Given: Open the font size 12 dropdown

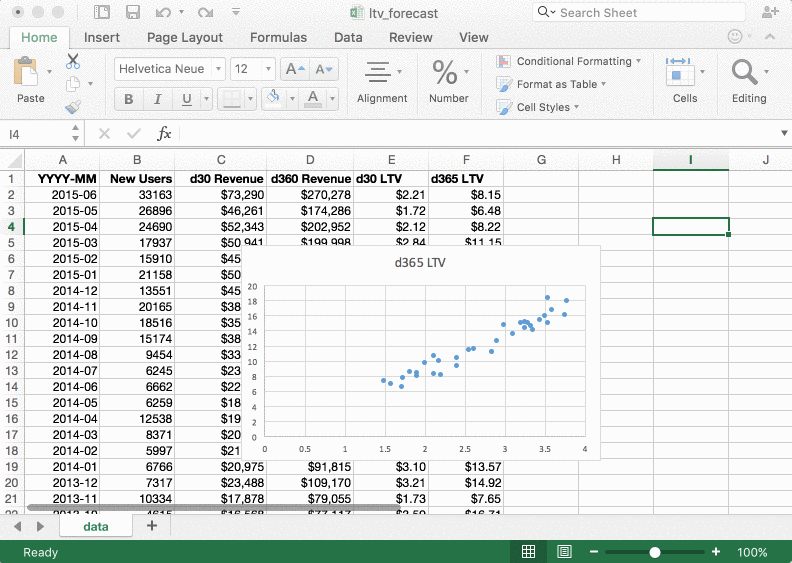Looking at the screenshot, I should (268, 69).
